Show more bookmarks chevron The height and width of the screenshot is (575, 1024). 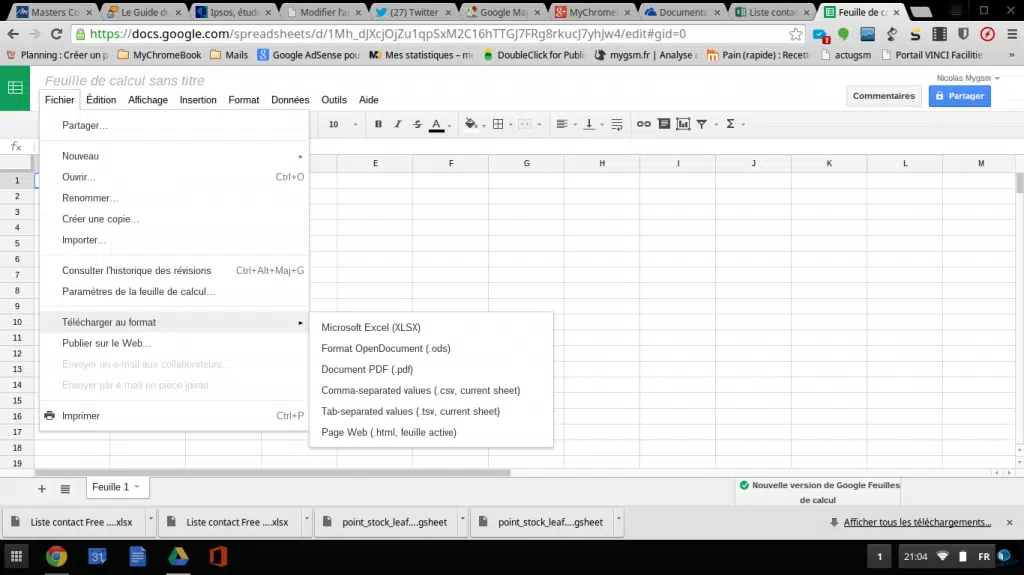tap(1012, 55)
